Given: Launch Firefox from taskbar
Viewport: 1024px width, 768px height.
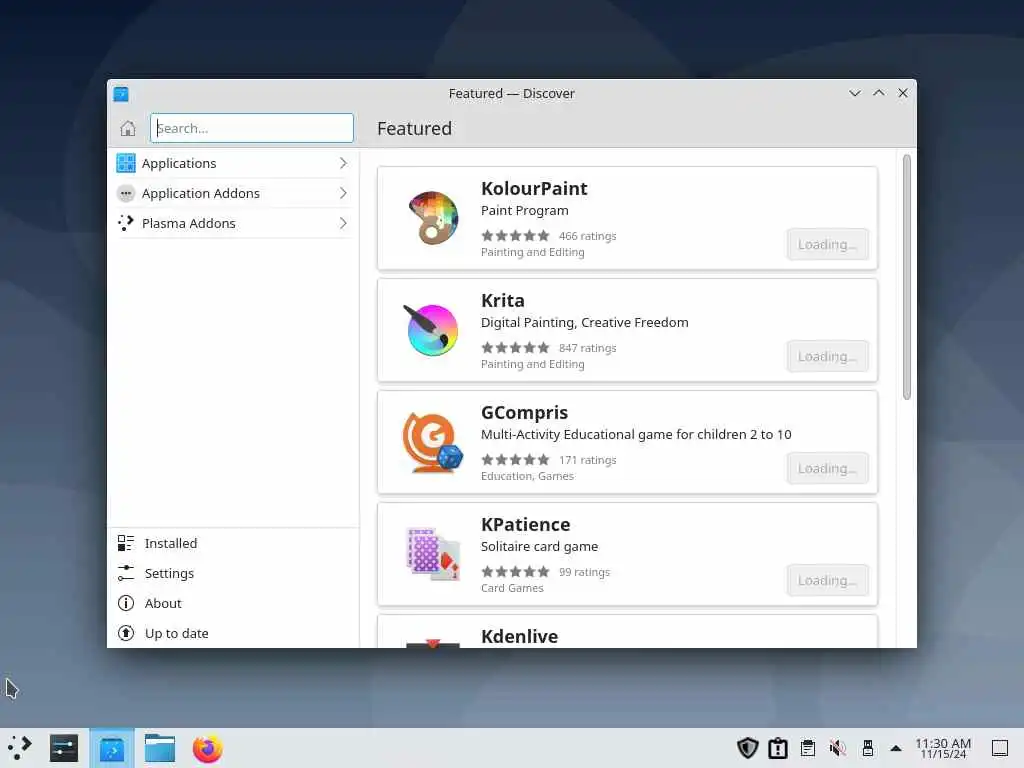Looking at the screenshot, I should 208,748.
